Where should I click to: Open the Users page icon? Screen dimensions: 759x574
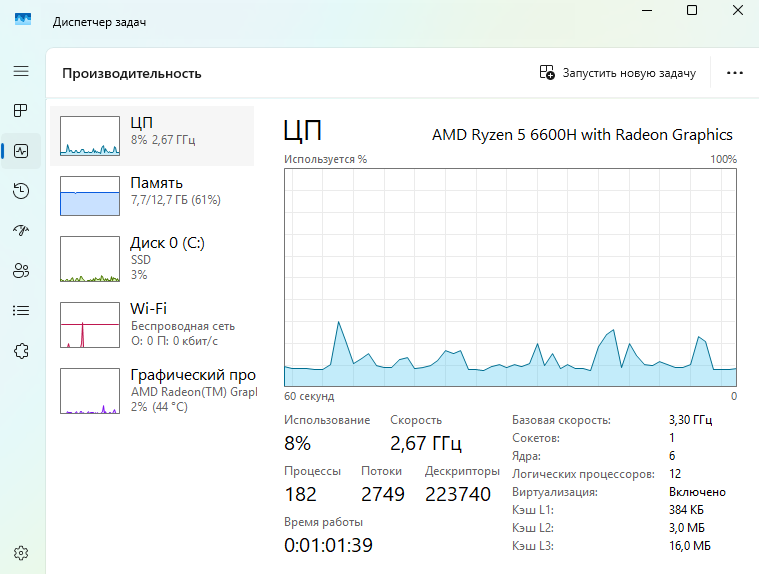pyautogui.click(x=21, y=270)
